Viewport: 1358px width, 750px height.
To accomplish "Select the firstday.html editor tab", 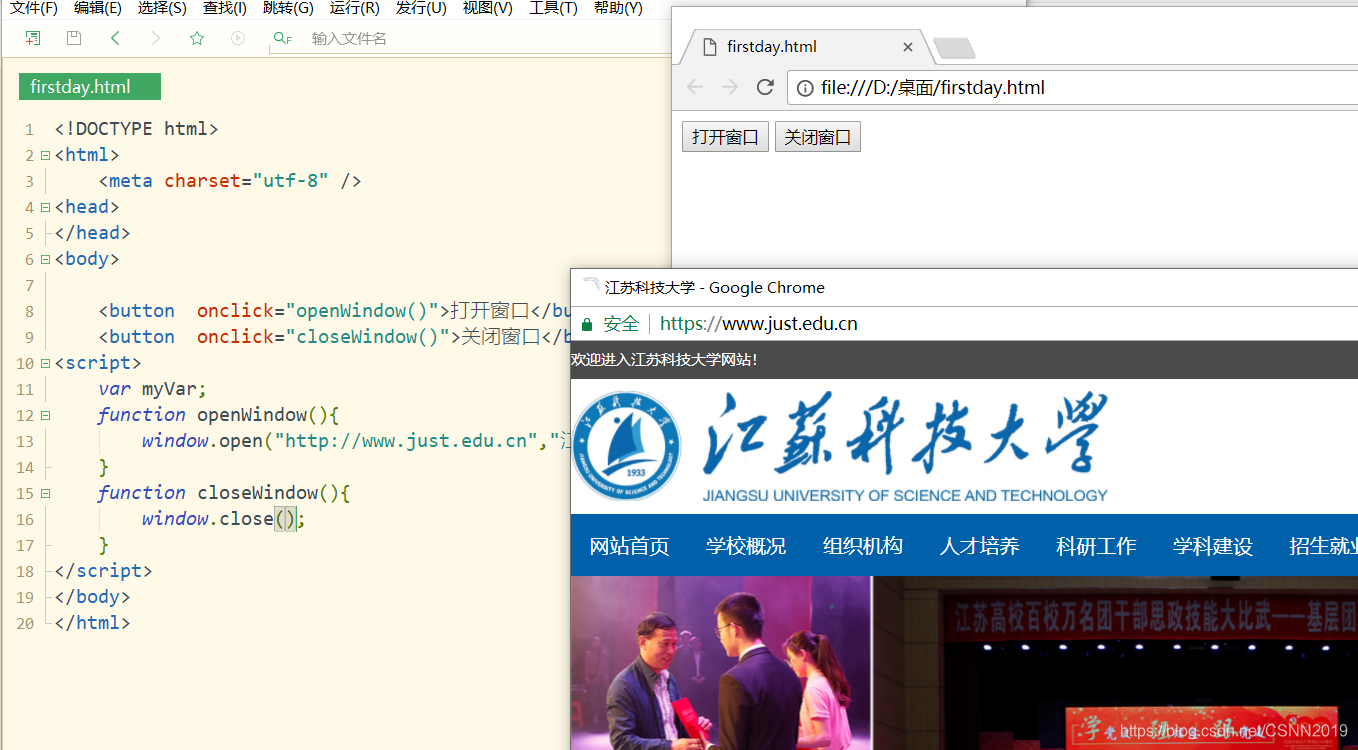I will (x=90, y=87).
